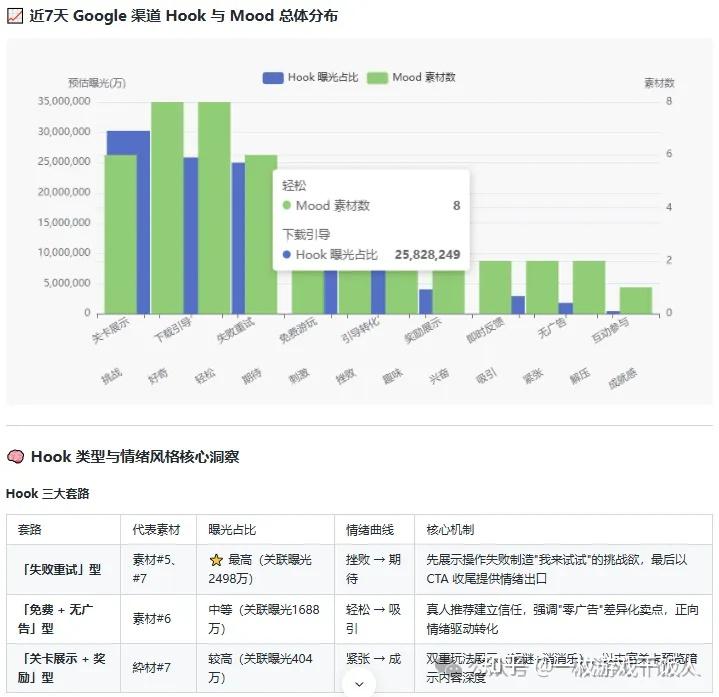Viewport: 719px width, 697px height.
Task: Click x-axis label 关卡展示
Action: coord(111,329)
